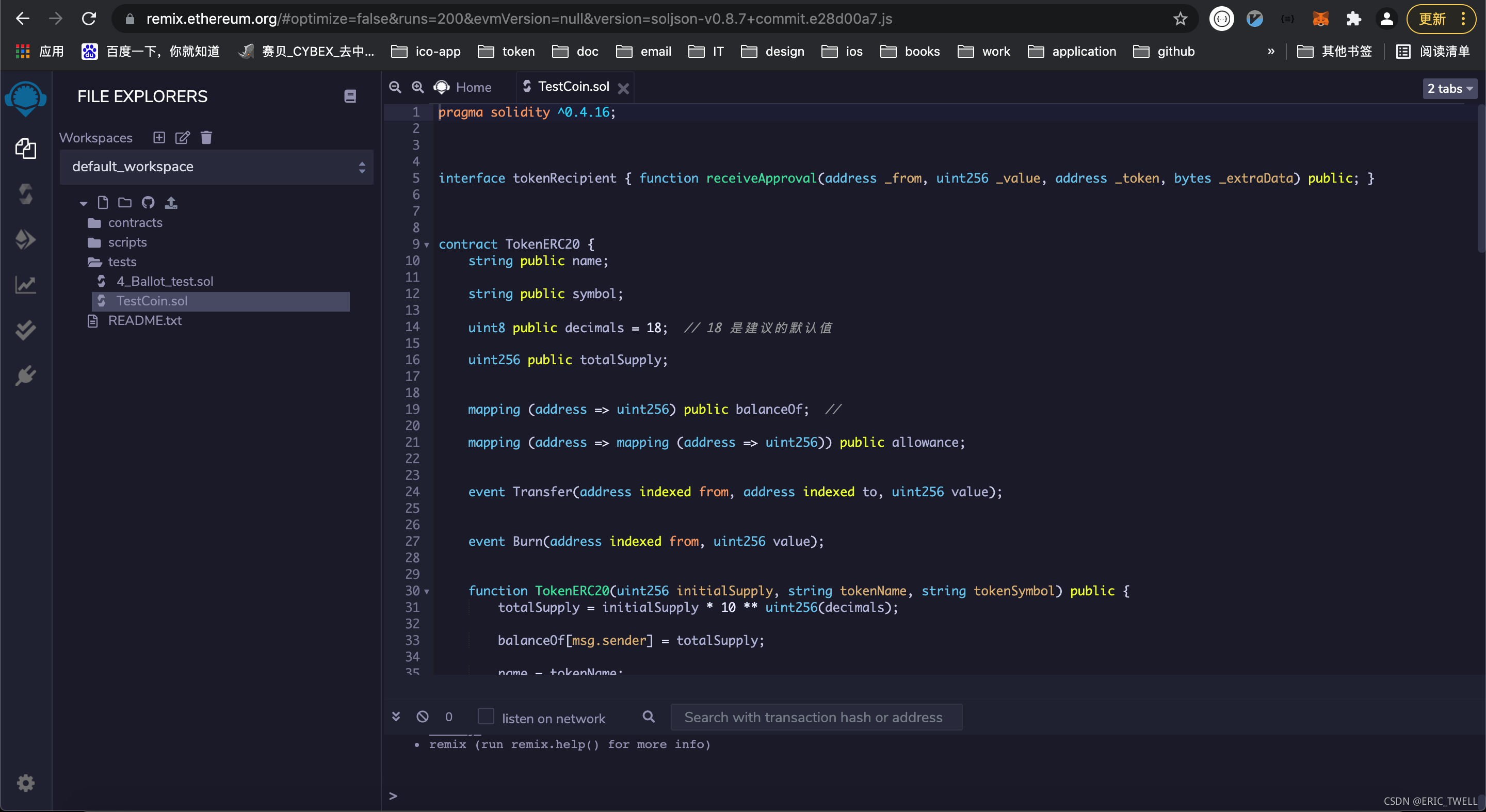1486x812 pixels.
Task: Click the editor zoom in icon
Action: coord(417,87)
